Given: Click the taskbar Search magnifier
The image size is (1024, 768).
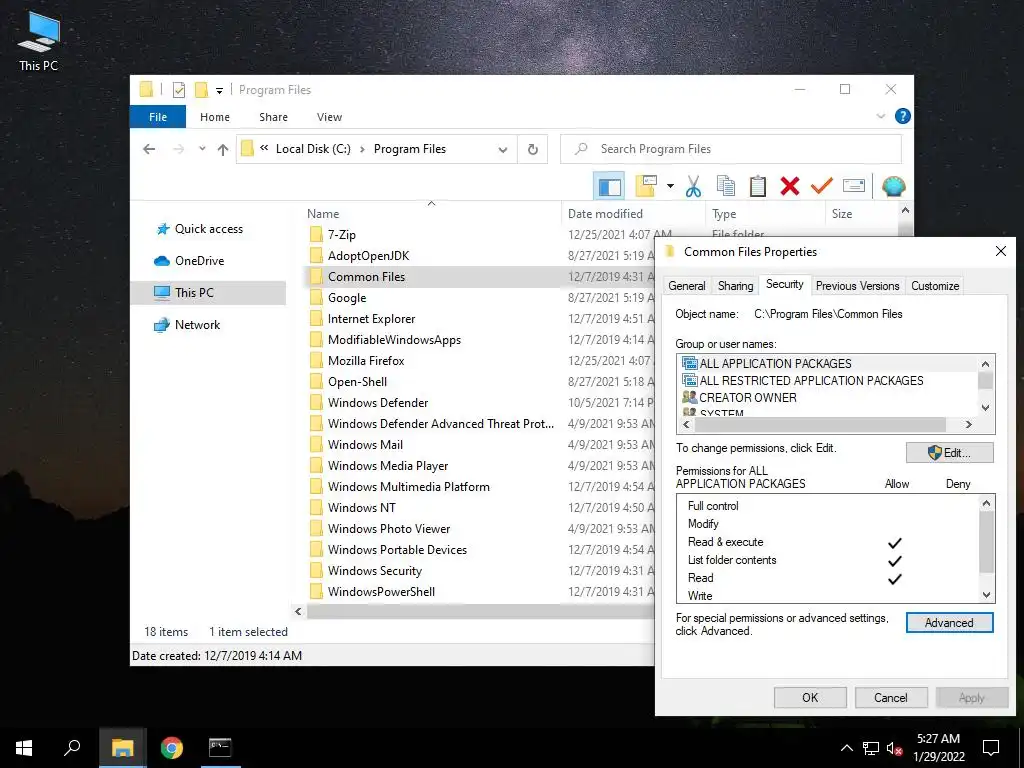Looking at the screenshot, I should point(72,748).
